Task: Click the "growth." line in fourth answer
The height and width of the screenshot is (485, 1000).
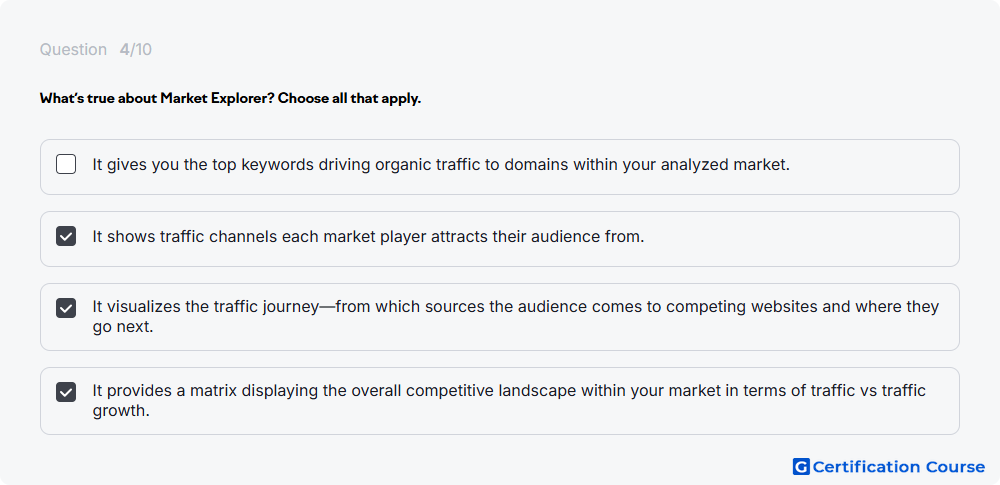Action: point(121,412)
